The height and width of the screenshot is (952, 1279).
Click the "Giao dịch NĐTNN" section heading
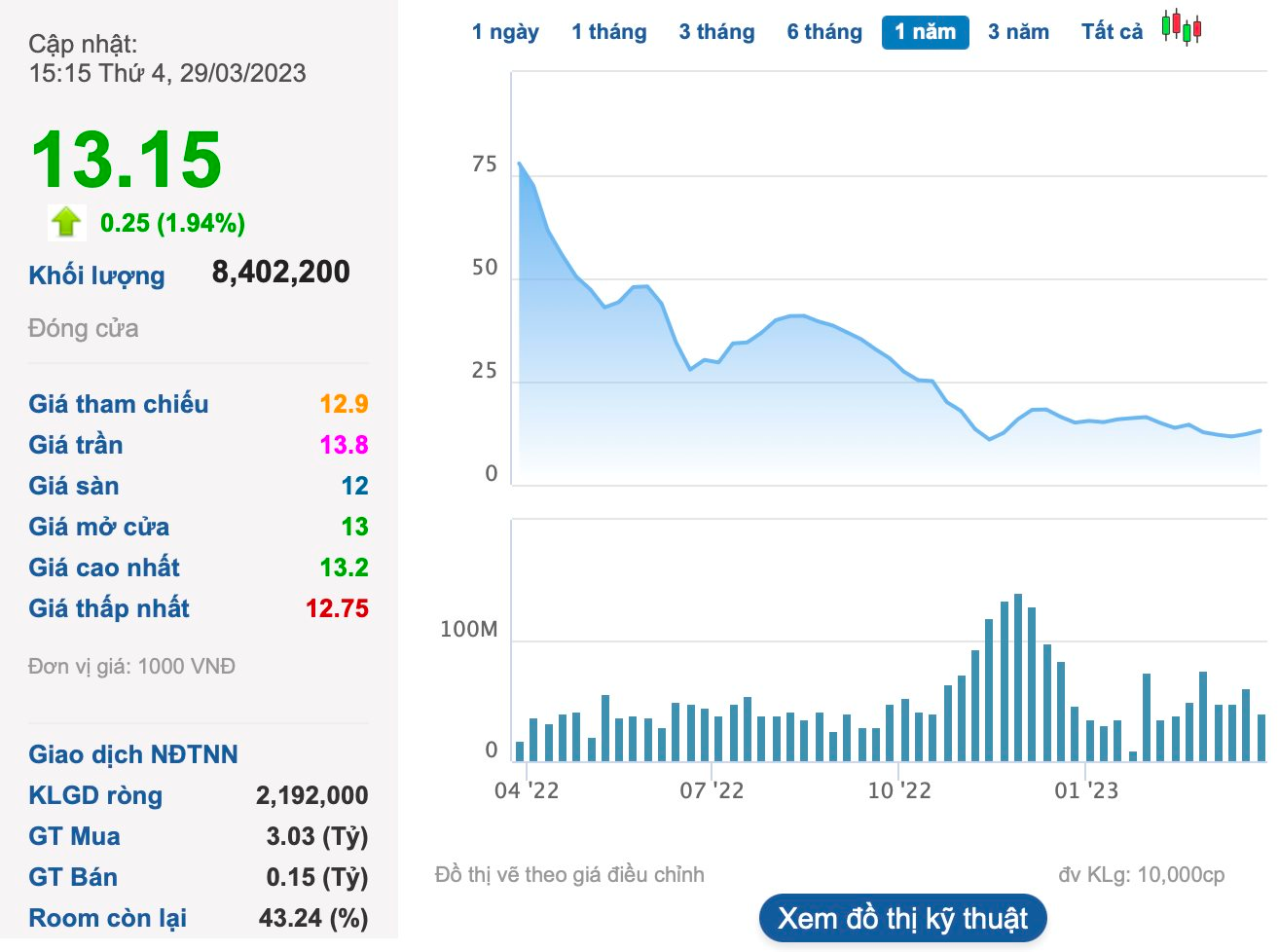(x=133, y=753)
